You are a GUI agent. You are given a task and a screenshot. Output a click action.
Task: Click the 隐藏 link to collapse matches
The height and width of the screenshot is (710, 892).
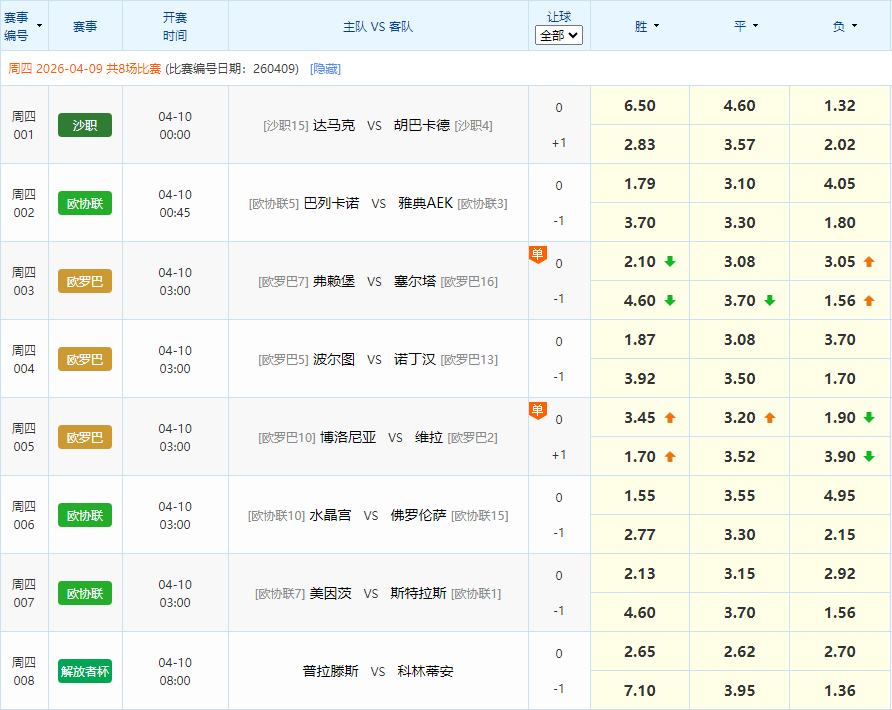pos(325,69)
